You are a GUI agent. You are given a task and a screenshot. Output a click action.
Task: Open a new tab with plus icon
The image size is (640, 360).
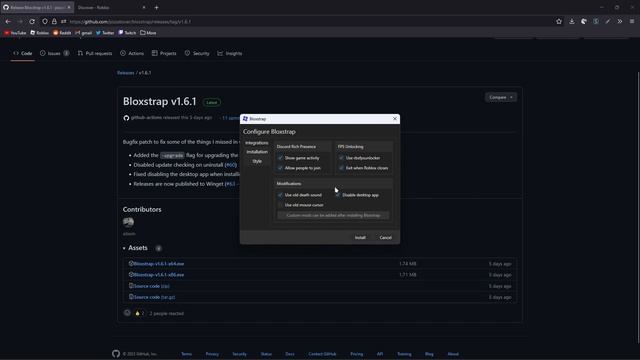[156, 7]
